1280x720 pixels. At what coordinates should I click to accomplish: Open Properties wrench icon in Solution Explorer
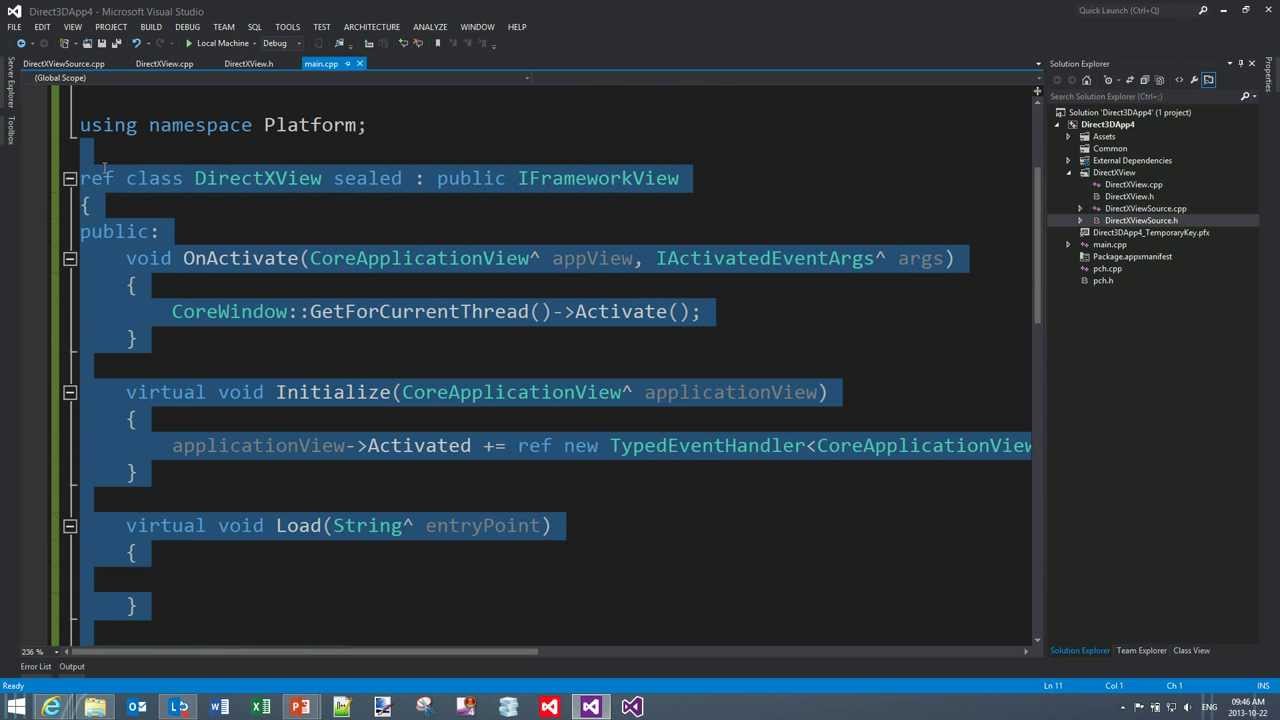(1195, 80)
